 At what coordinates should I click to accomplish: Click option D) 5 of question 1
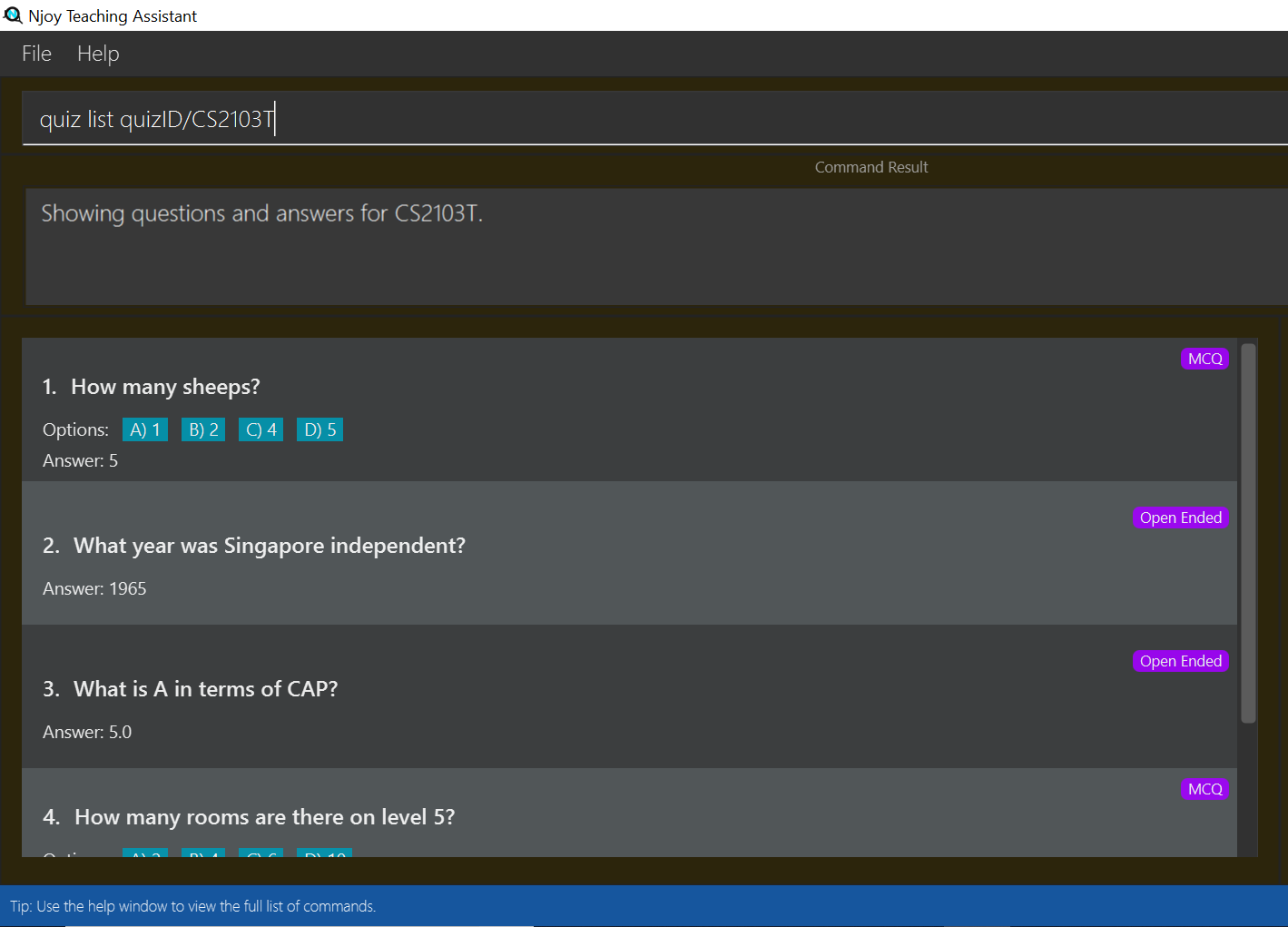(x=320, y=429)
